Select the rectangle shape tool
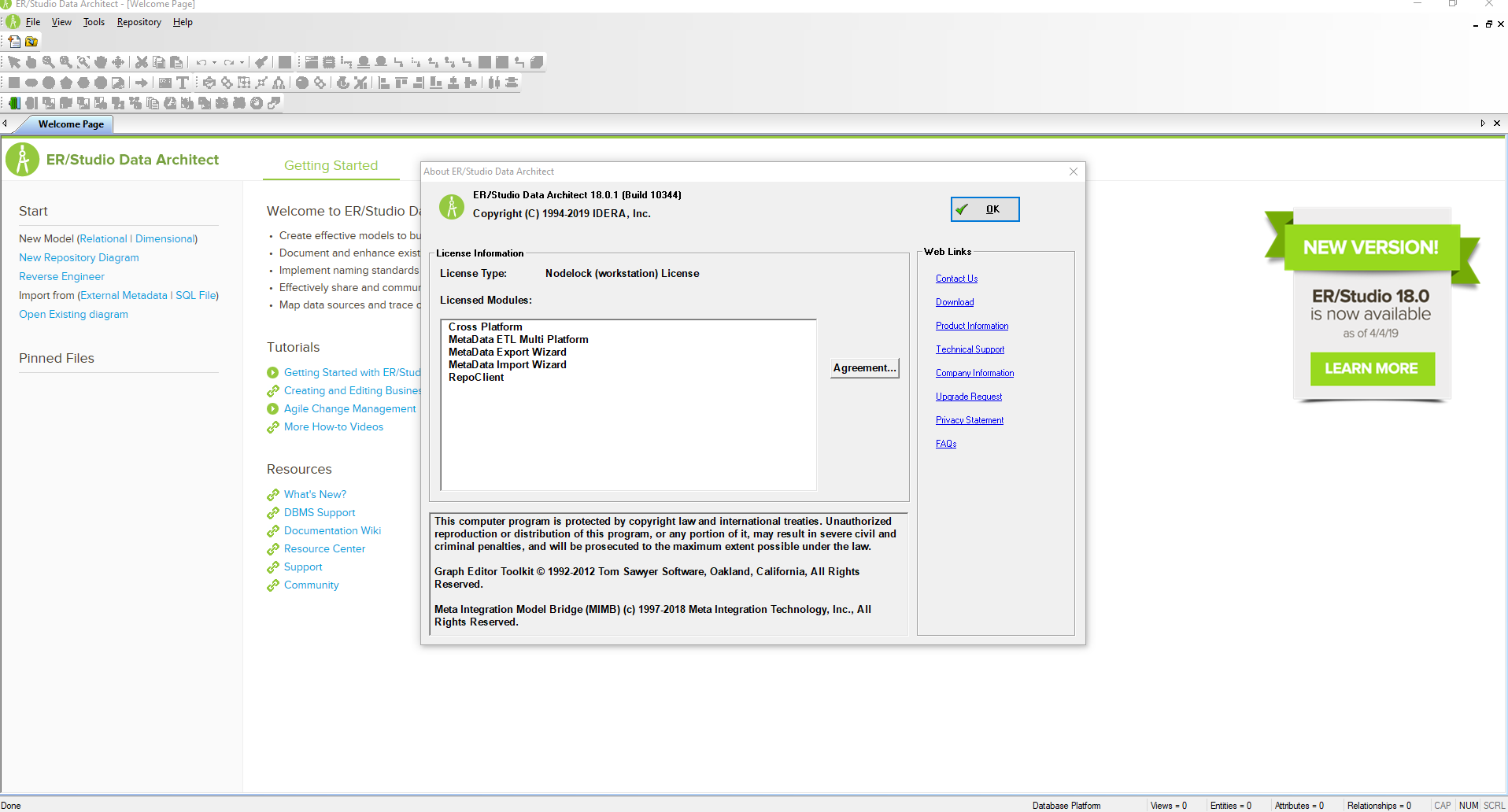The image size is (1508, 812). tap(14, 83)
